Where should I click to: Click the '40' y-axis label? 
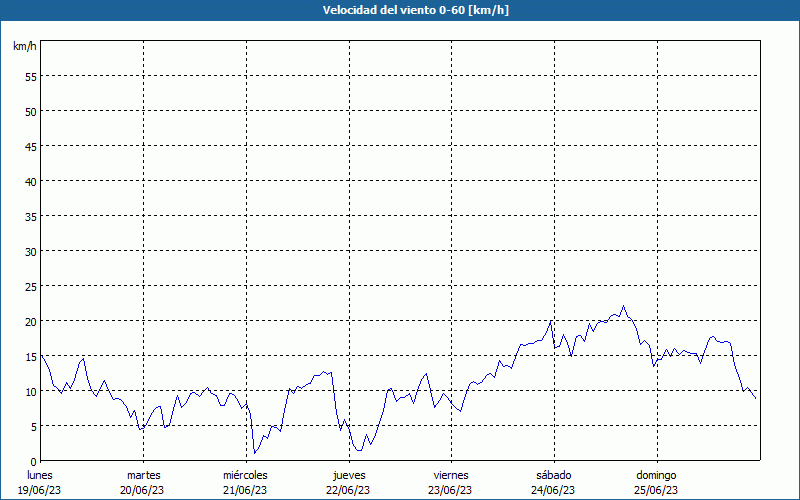coord(31,182)
